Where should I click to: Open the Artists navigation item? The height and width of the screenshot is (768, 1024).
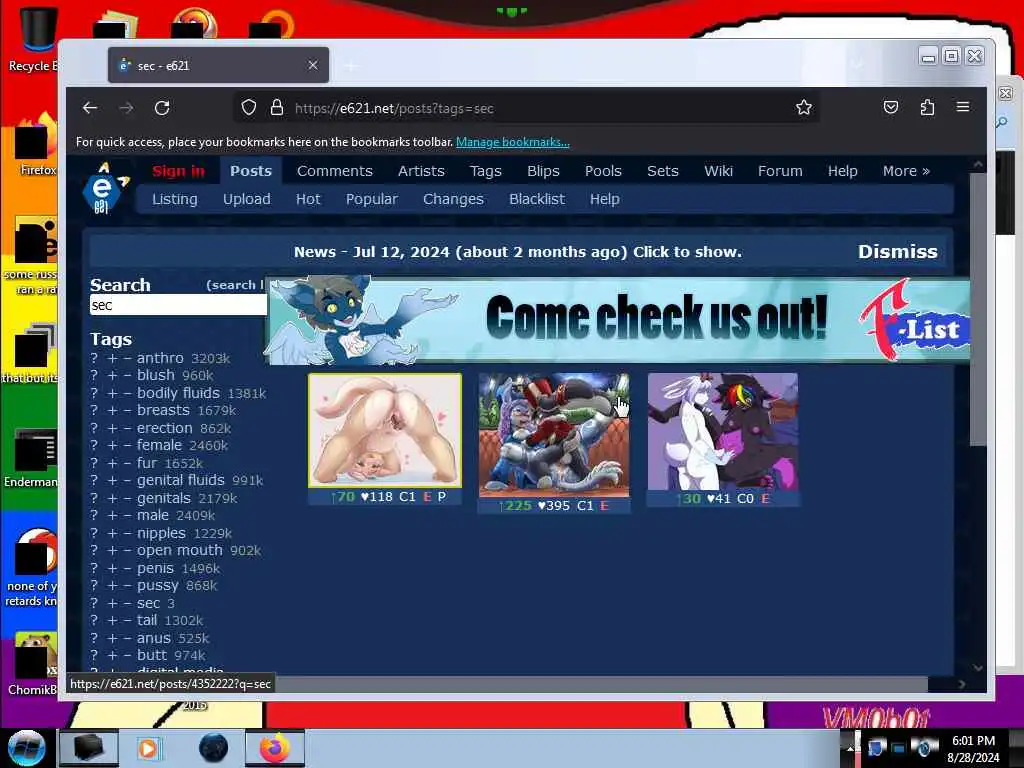click(x=421, y=171)
